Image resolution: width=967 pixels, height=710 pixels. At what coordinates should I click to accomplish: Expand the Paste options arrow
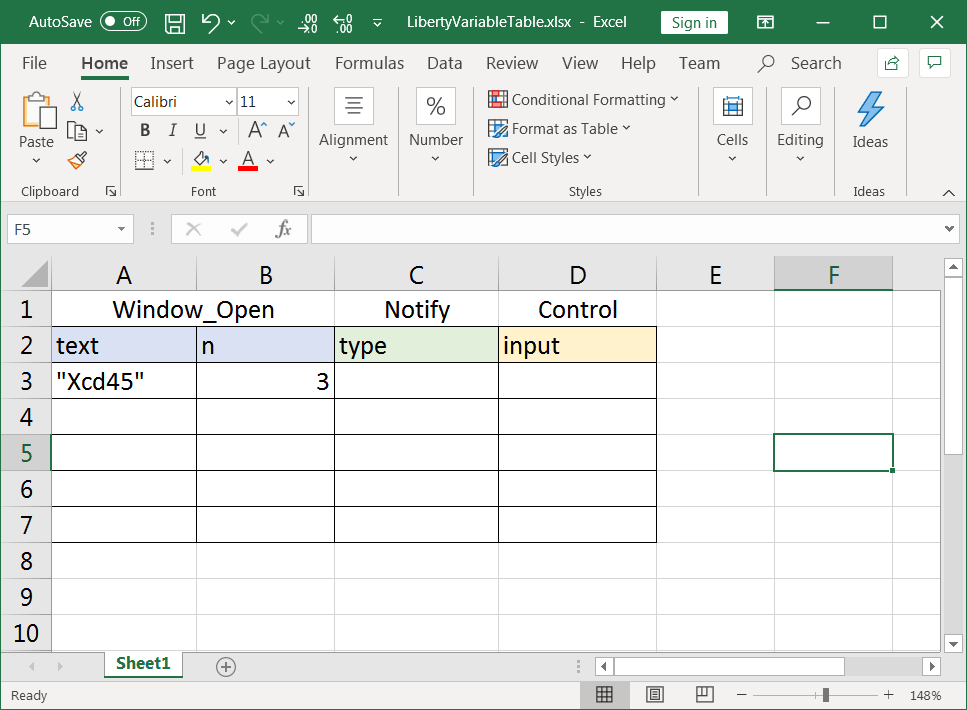36,160
